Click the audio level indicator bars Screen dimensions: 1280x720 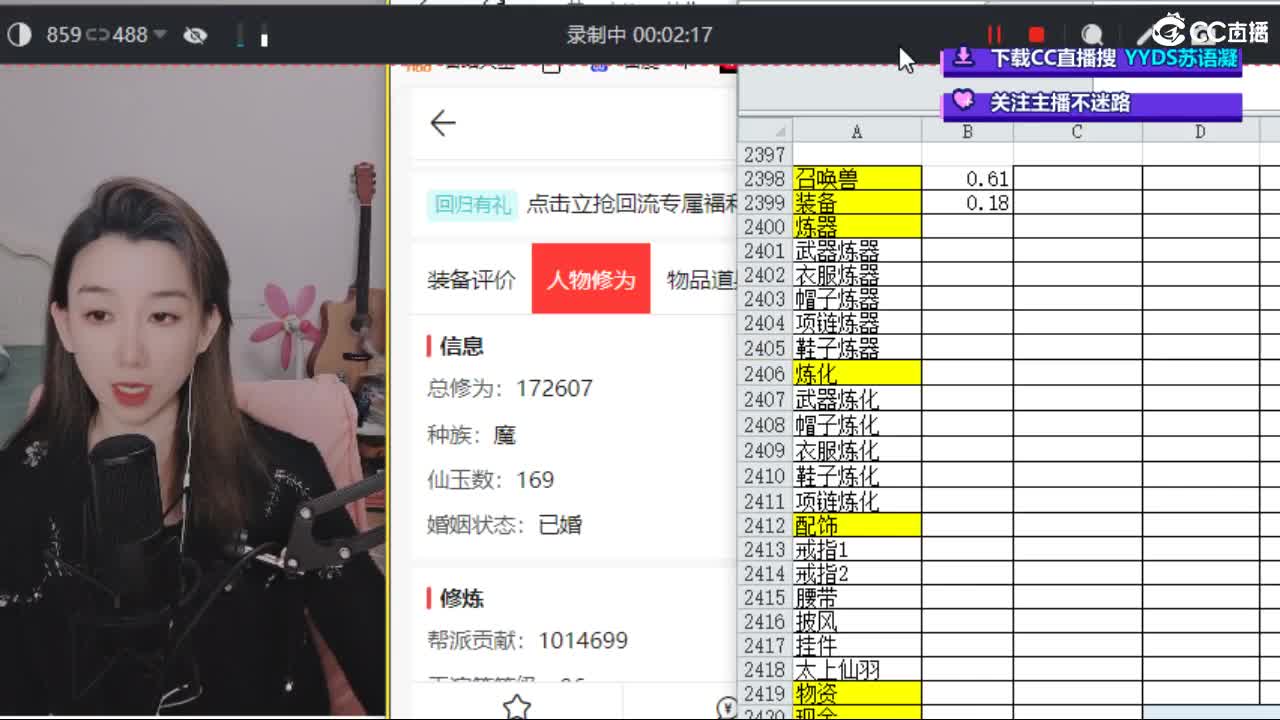pos(252,34)
